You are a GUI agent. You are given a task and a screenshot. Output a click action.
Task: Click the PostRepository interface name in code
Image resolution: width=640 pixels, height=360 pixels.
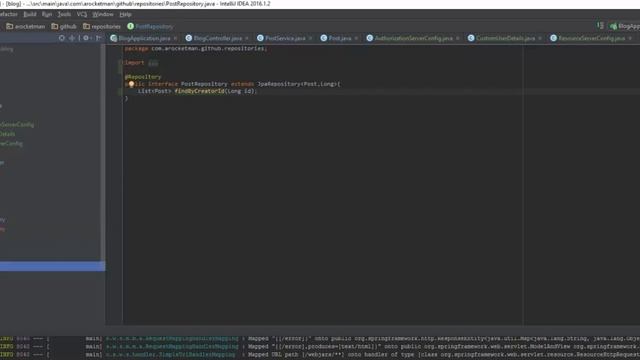click(204, 84)
